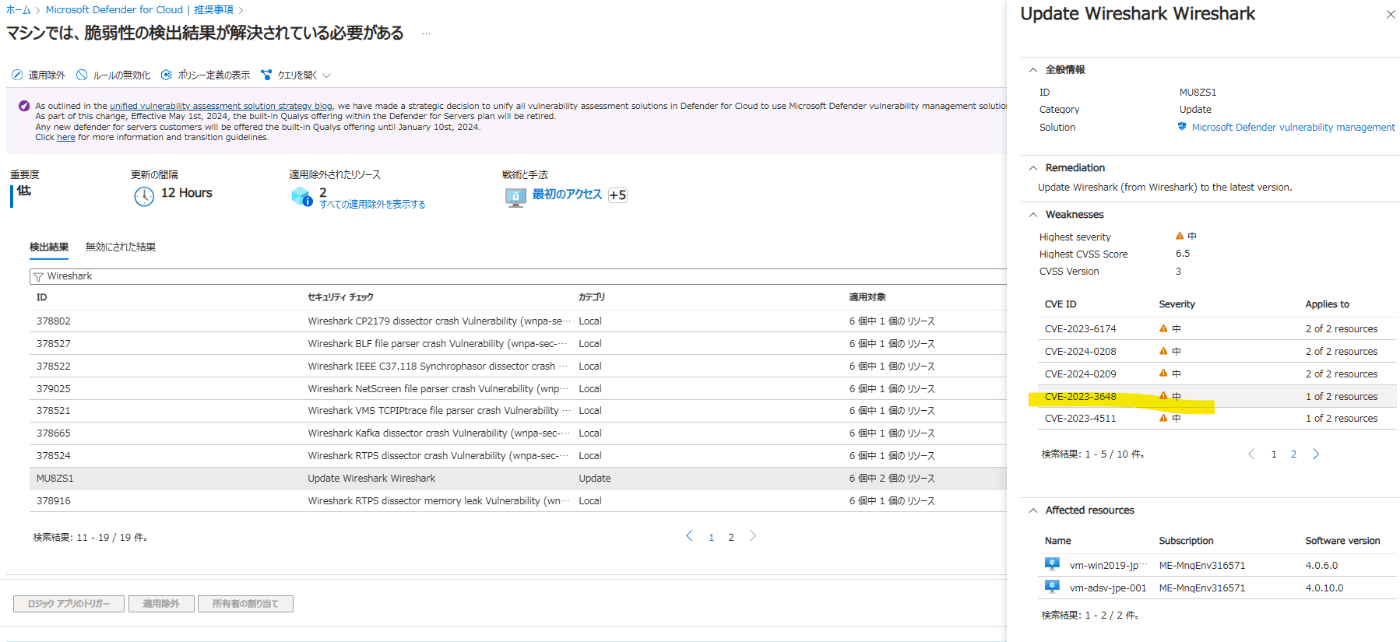Sort by the セキュリティ チェック column header
The image size is (1400, 642).
pyautogui.click(x=340, y=298)
